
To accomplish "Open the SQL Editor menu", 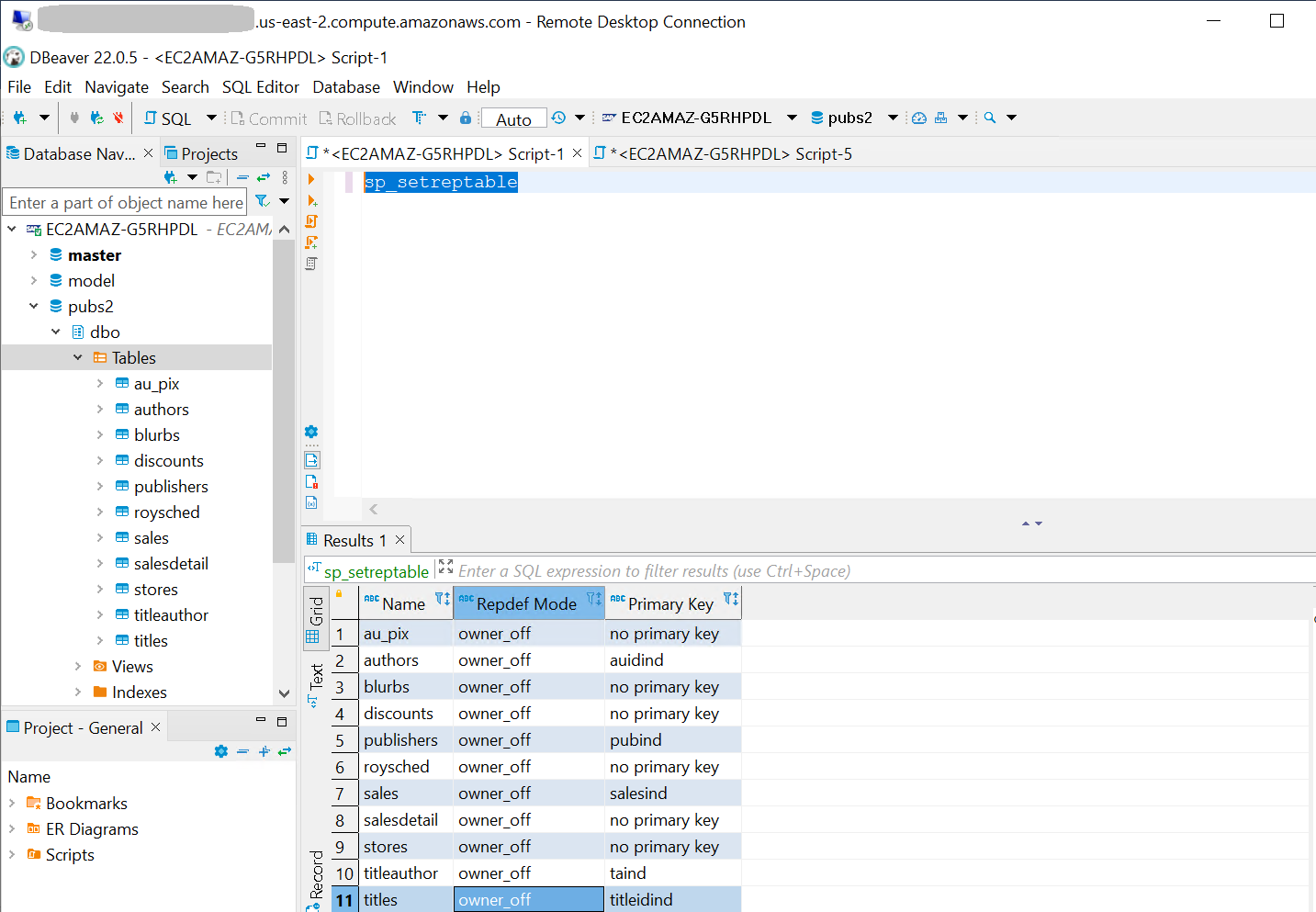I will [x=260, y=86].
